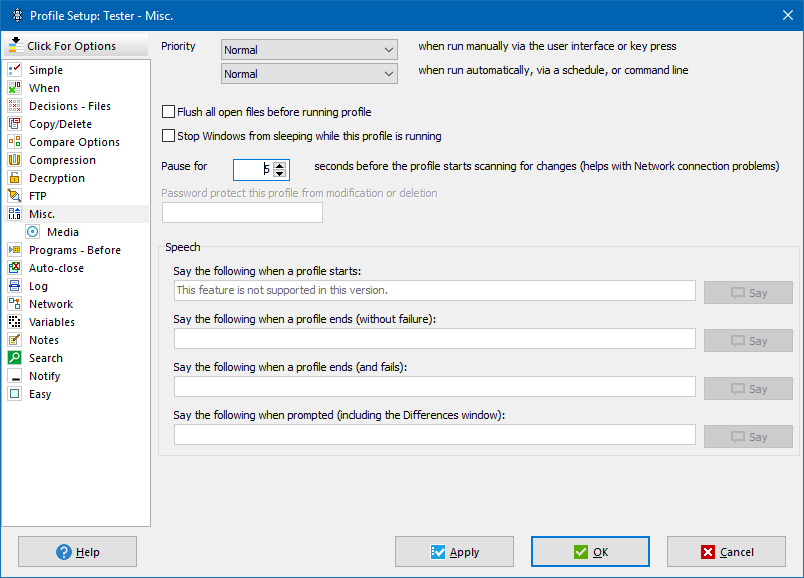Click the Compression icon in sidebar
804x578 pixels.
(x=14, y=160)
